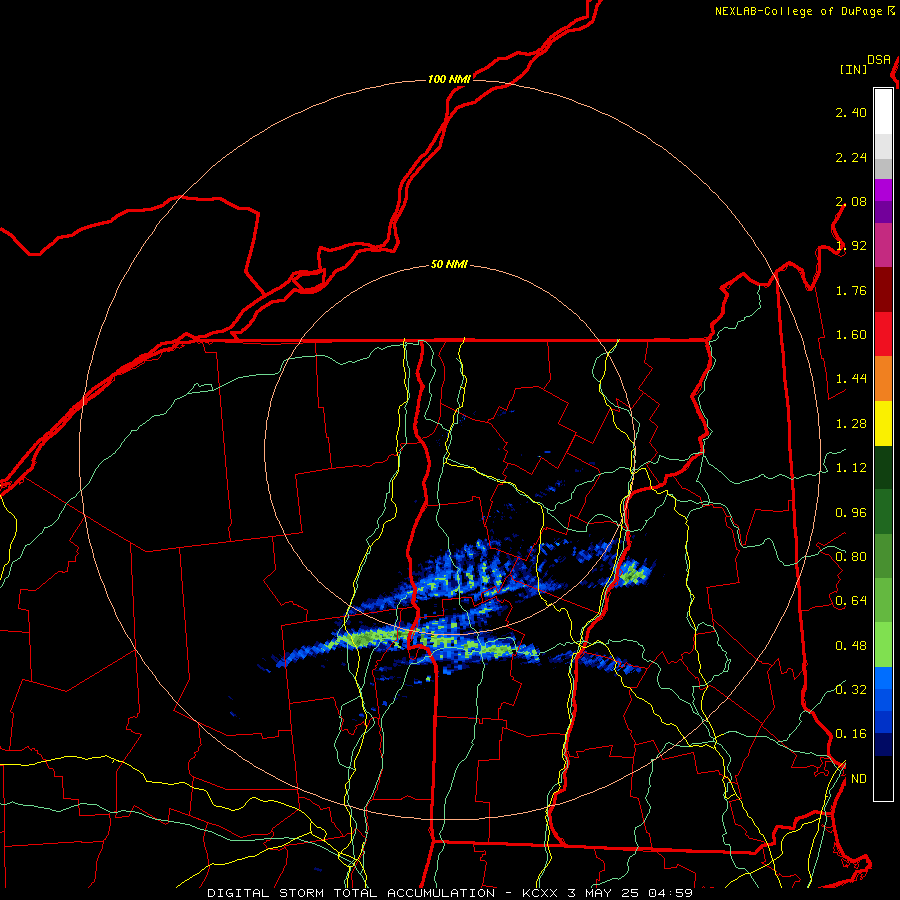This screenshot has width=900, height=900.
Task: Click the 1.76 legend value
Action: tap(851, 290)
